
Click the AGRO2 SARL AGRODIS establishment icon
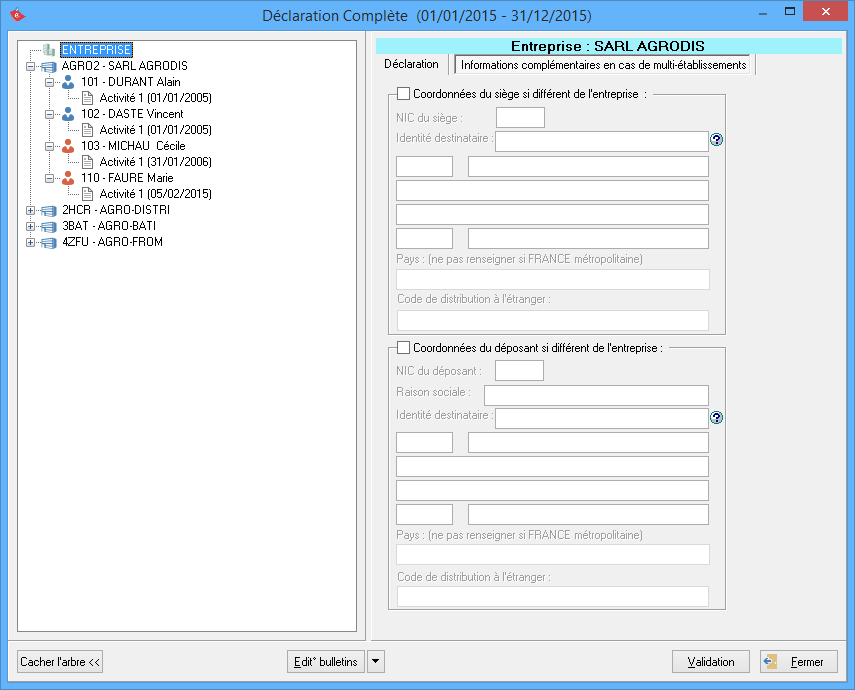[49, 66]
